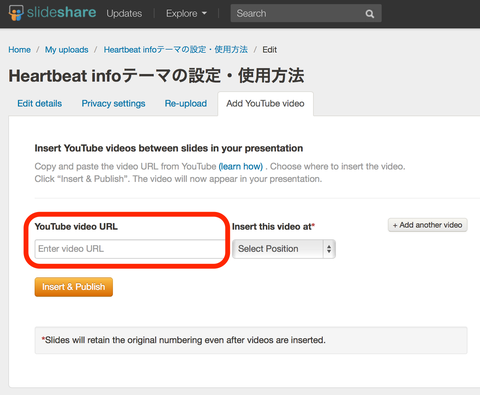Screen dimensions: 480x395
Task: Switch to the Re-upload tab
Action: tap(186, 103)
